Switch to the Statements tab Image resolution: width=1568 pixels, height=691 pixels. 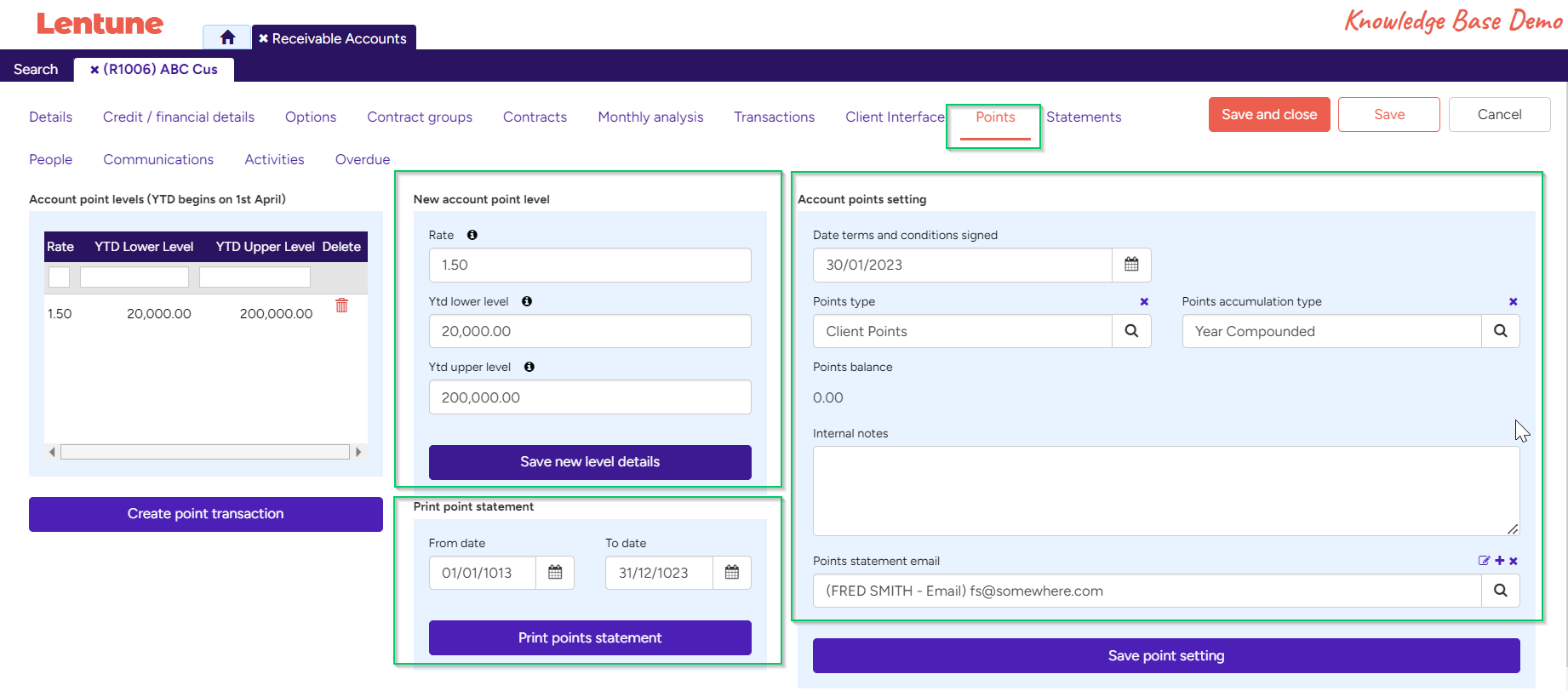tap(1084, 117)
